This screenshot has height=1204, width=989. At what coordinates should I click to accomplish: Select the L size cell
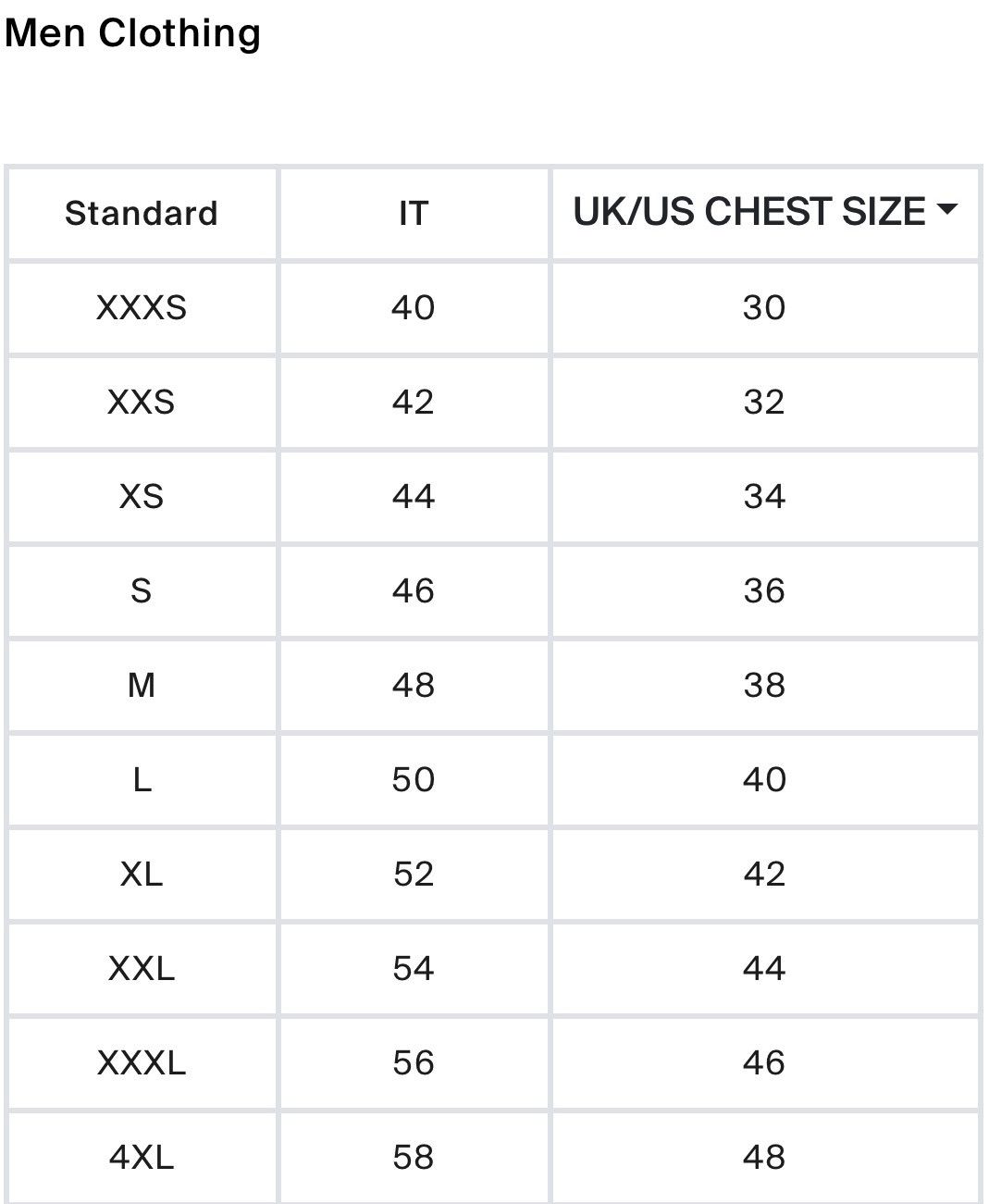pos(142,779)
